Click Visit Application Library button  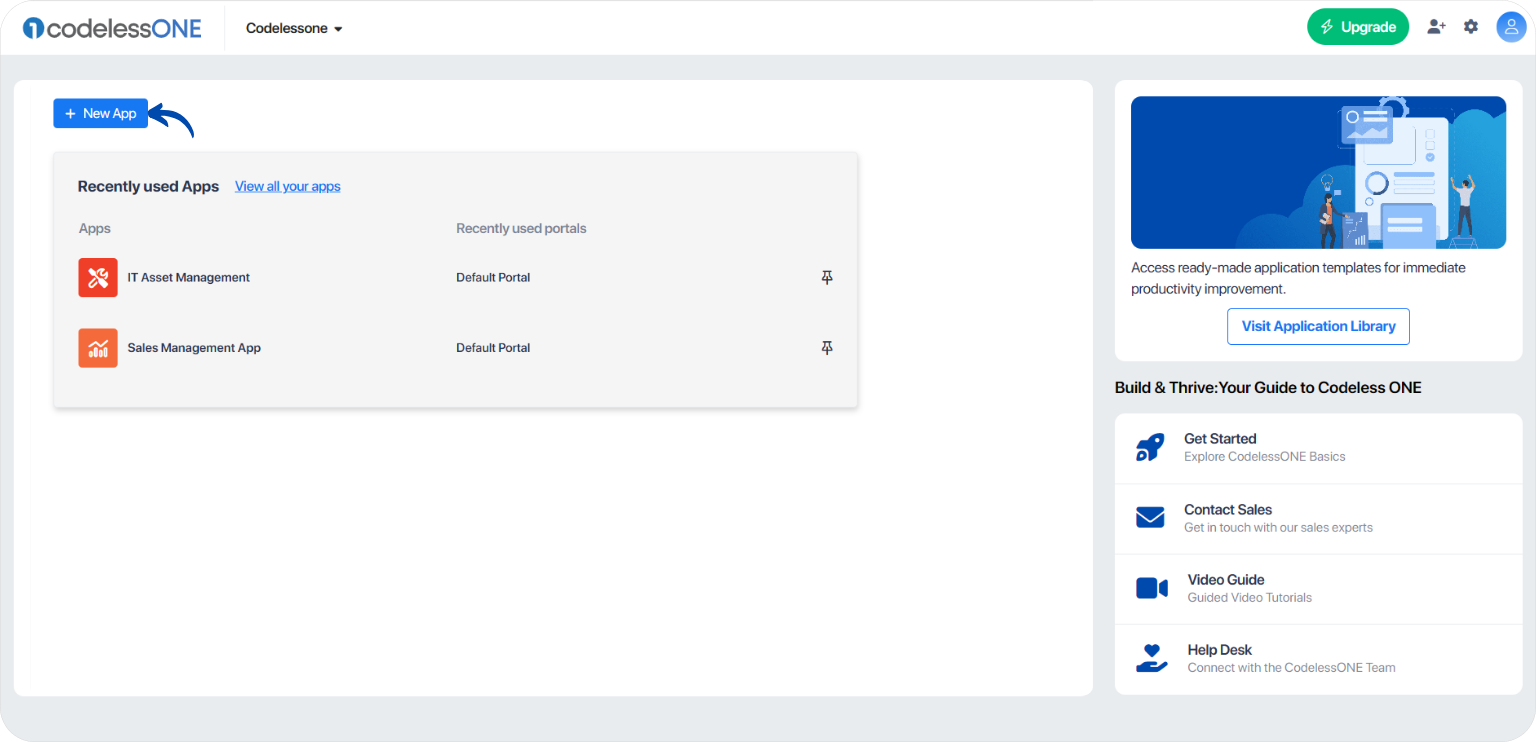[x=1318, y=326]
